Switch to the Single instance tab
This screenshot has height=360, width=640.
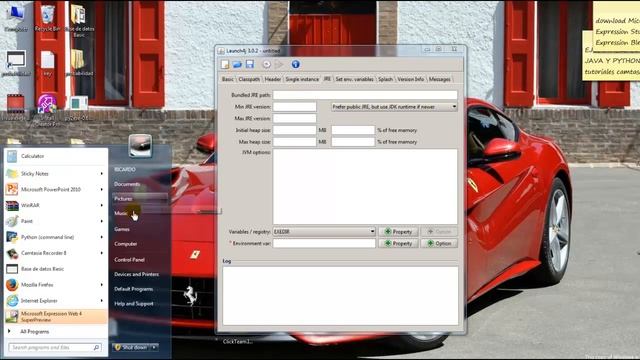tap(302, 79)
